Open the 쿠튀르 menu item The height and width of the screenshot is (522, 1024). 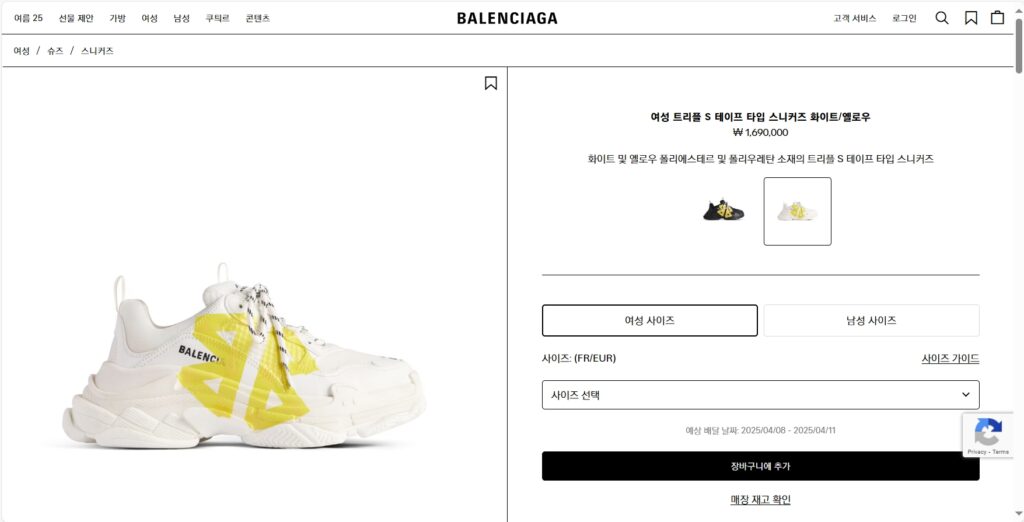[217, 18]
